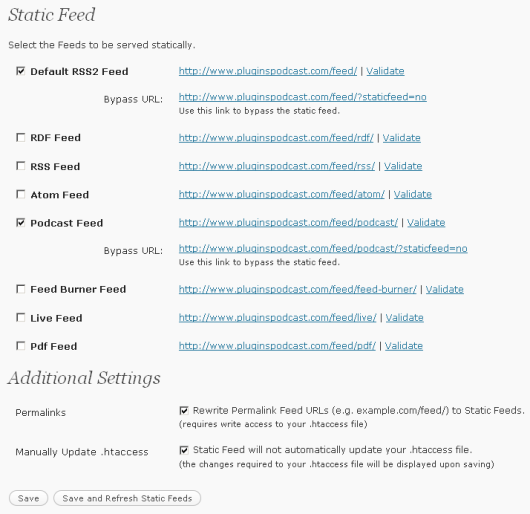Image resolution: width=530 pixels, height=514 pixels.
Task: Click the Save button
Action: point(28,498)
